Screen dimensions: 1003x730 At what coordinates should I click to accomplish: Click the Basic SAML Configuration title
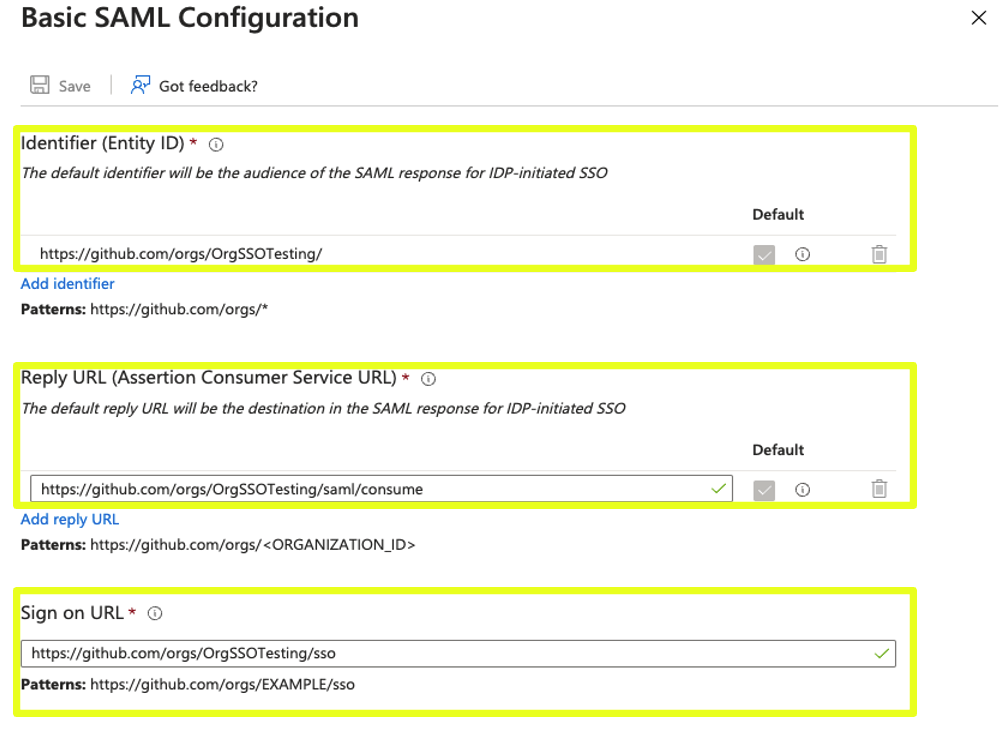189,17
